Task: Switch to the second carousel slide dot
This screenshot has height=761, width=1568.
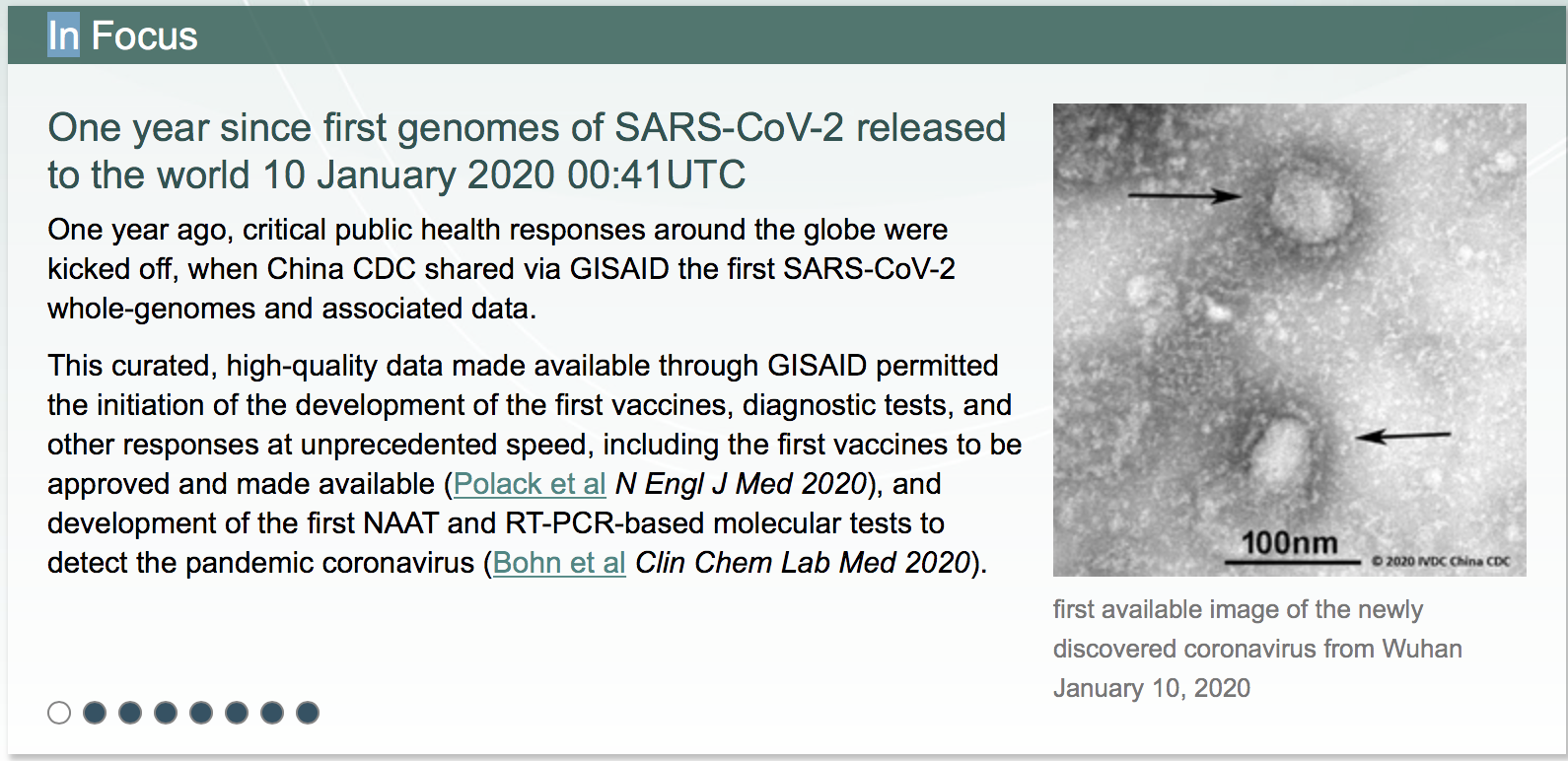Action: (x=95, y=713)
